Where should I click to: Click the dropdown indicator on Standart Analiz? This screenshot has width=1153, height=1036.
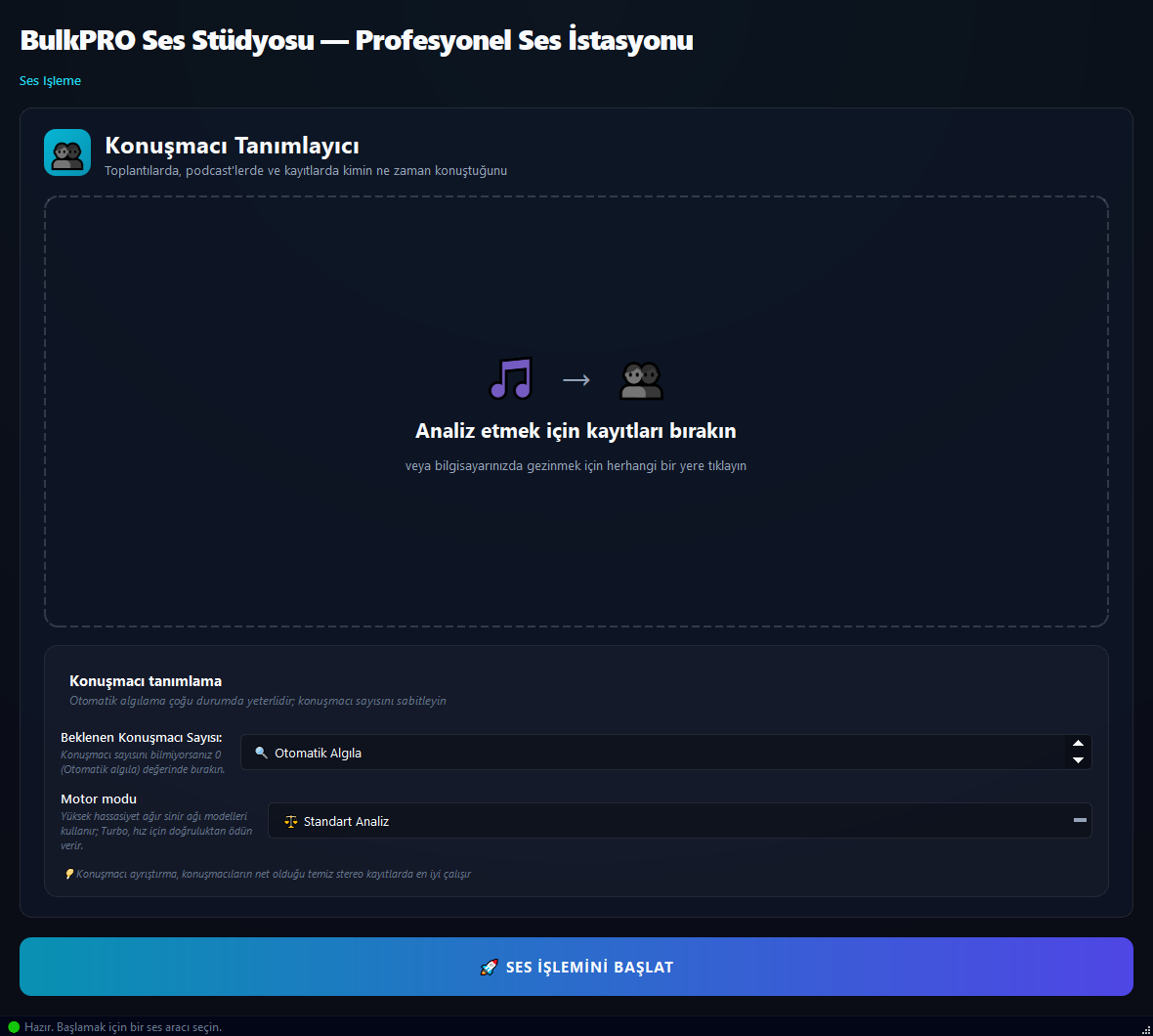point(1080,820)
